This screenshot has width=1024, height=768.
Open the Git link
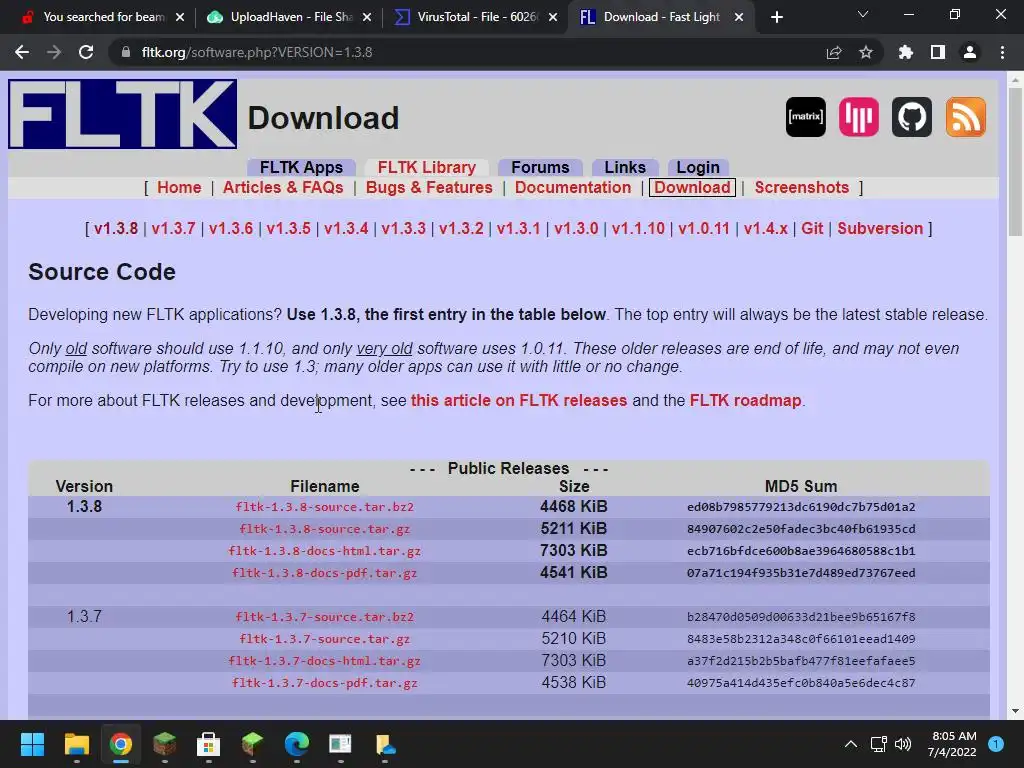pyautogui.click(x=812, y=229)
